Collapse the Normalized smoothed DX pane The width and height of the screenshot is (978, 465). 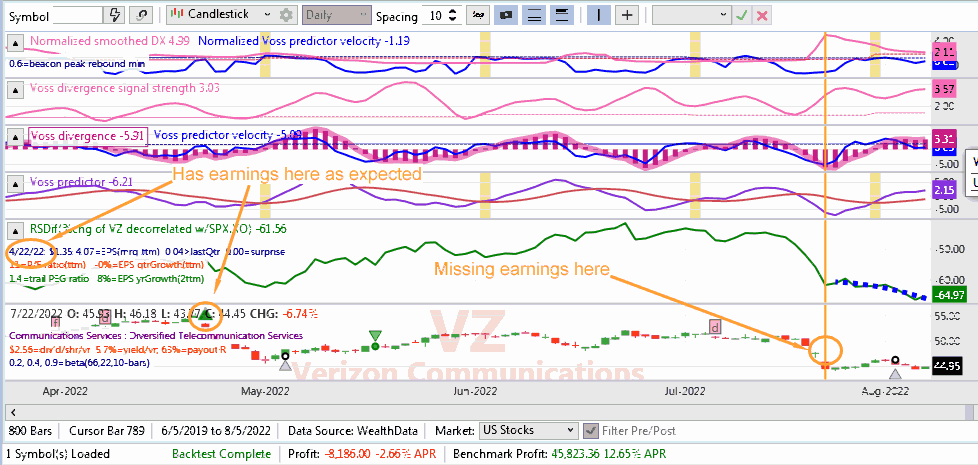coord(15,42)
